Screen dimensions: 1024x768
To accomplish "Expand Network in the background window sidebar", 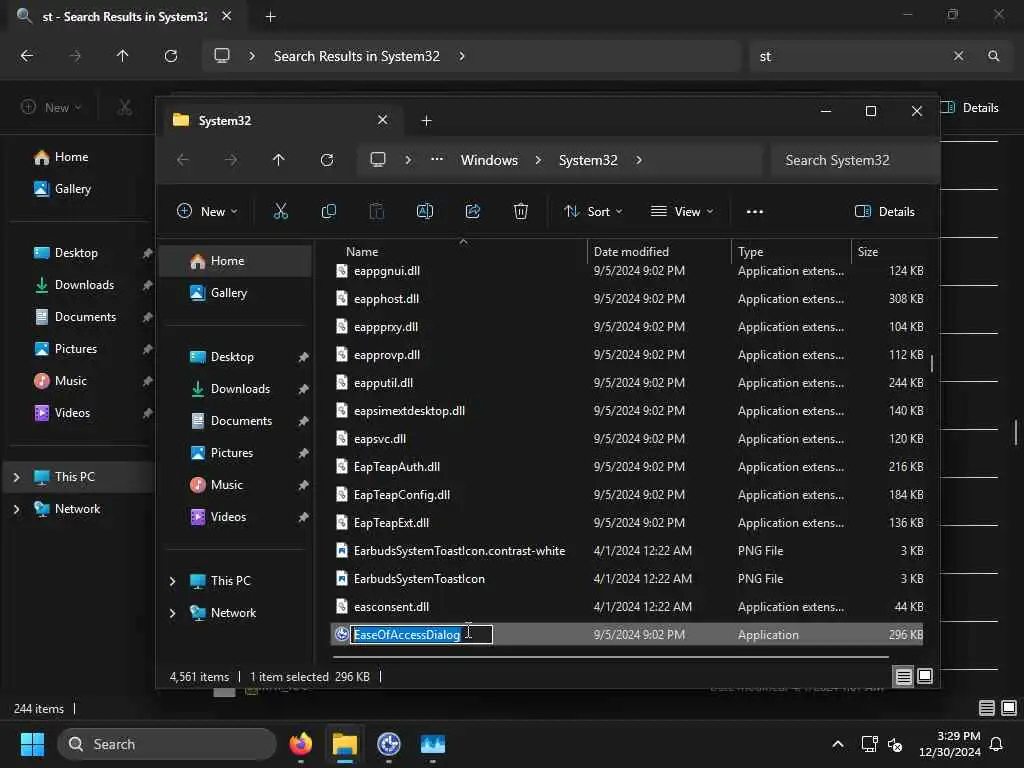I will 17,509.
